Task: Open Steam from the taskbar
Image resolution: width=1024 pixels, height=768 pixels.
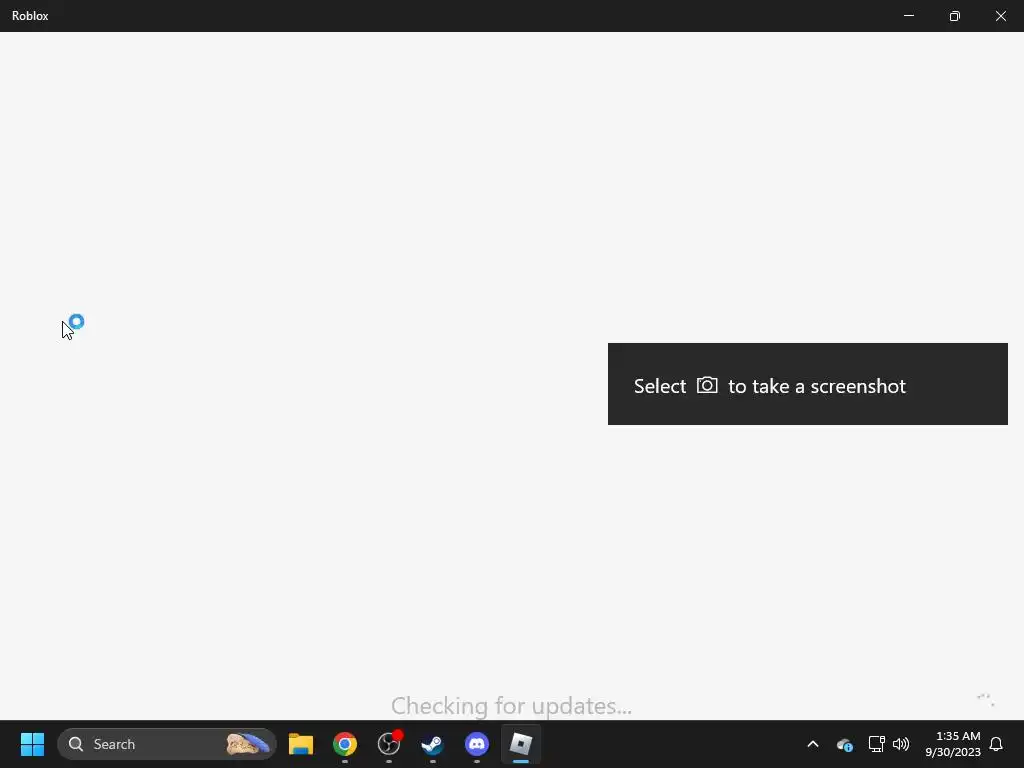Action: [x=432, y=744]
